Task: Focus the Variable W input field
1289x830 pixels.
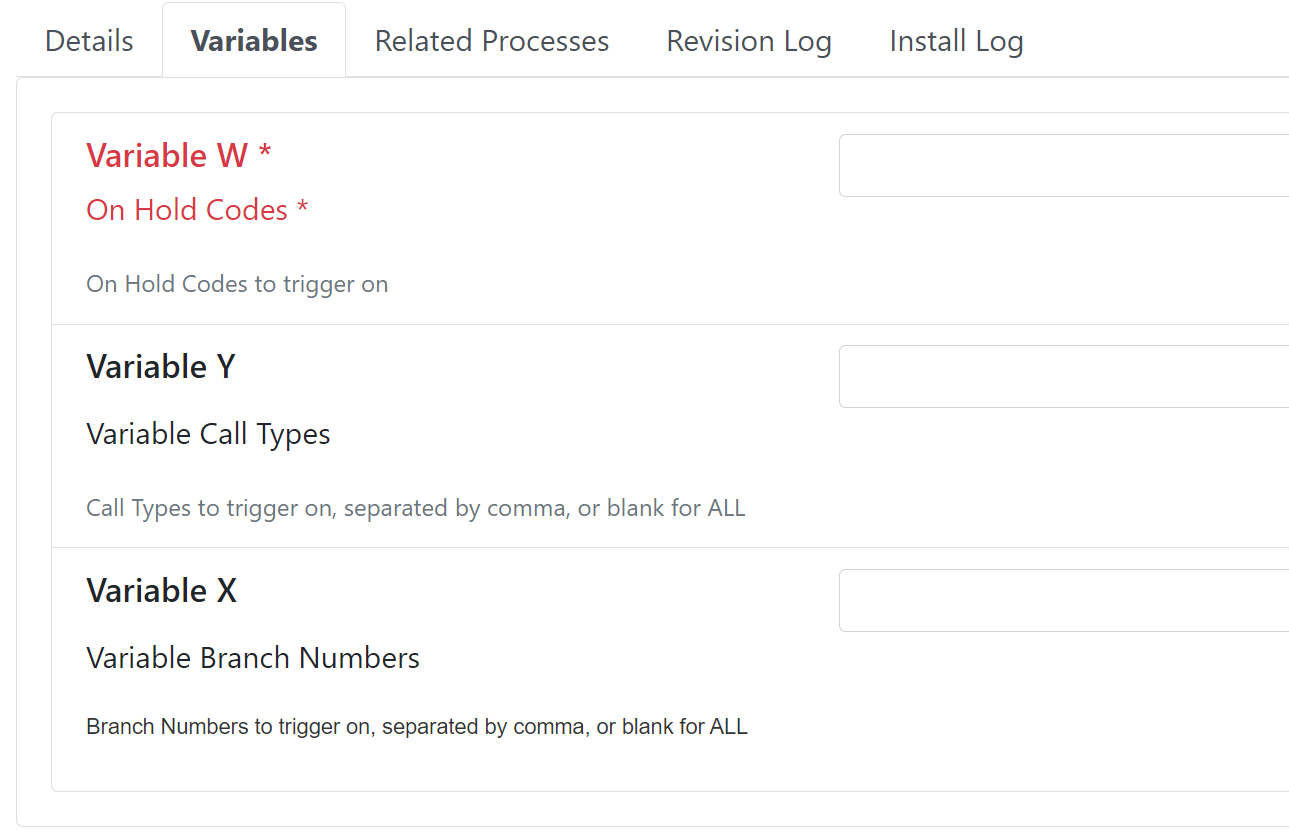Action: (1064, 165)
